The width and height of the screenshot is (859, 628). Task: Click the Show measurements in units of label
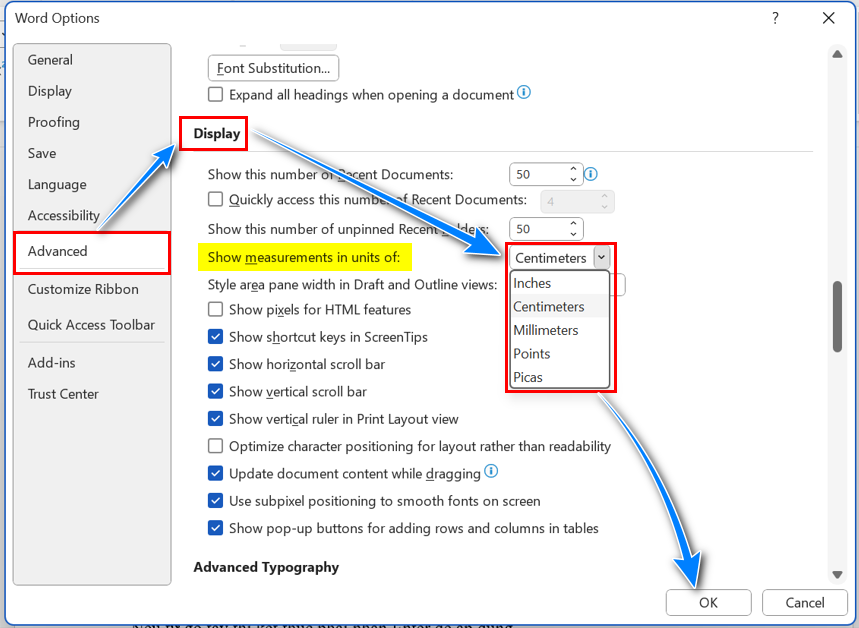coord(304,258)
